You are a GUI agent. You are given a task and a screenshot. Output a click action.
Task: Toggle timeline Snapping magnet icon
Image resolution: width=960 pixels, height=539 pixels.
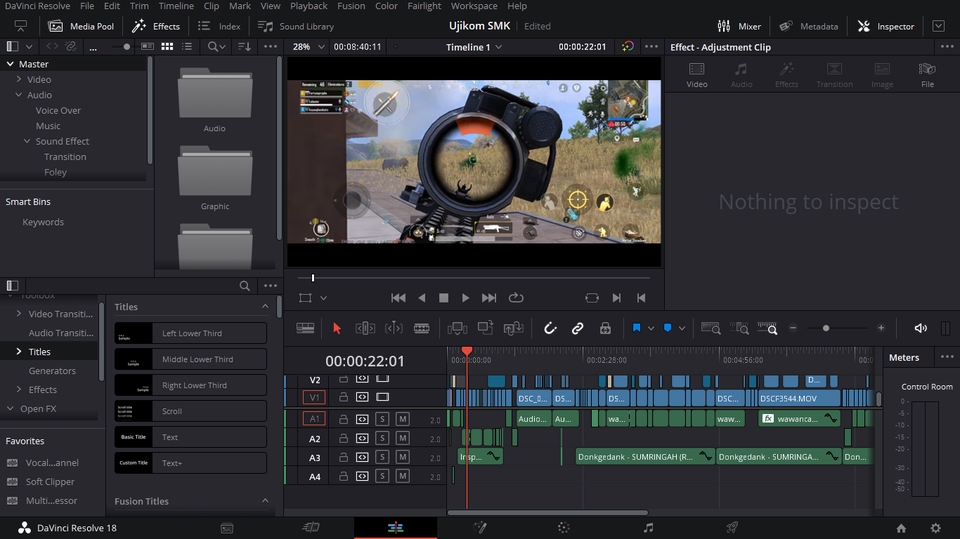[550, 328]
